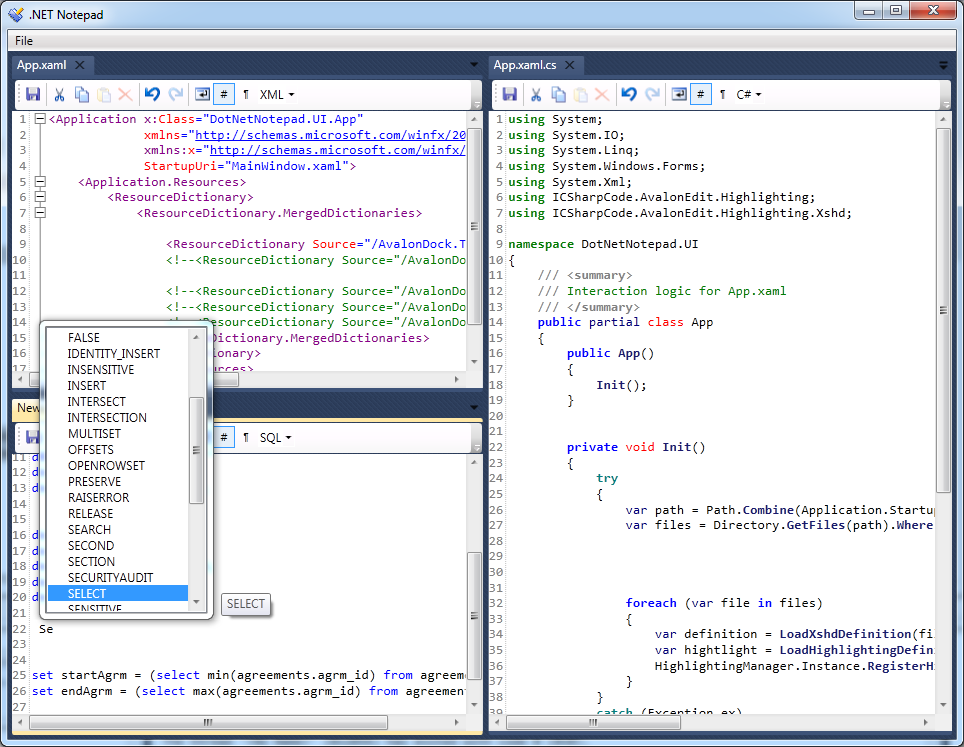Screen dimensions: 964x747
Task: Collapse the Application element fold on line 1
Action: pos(40,119)
